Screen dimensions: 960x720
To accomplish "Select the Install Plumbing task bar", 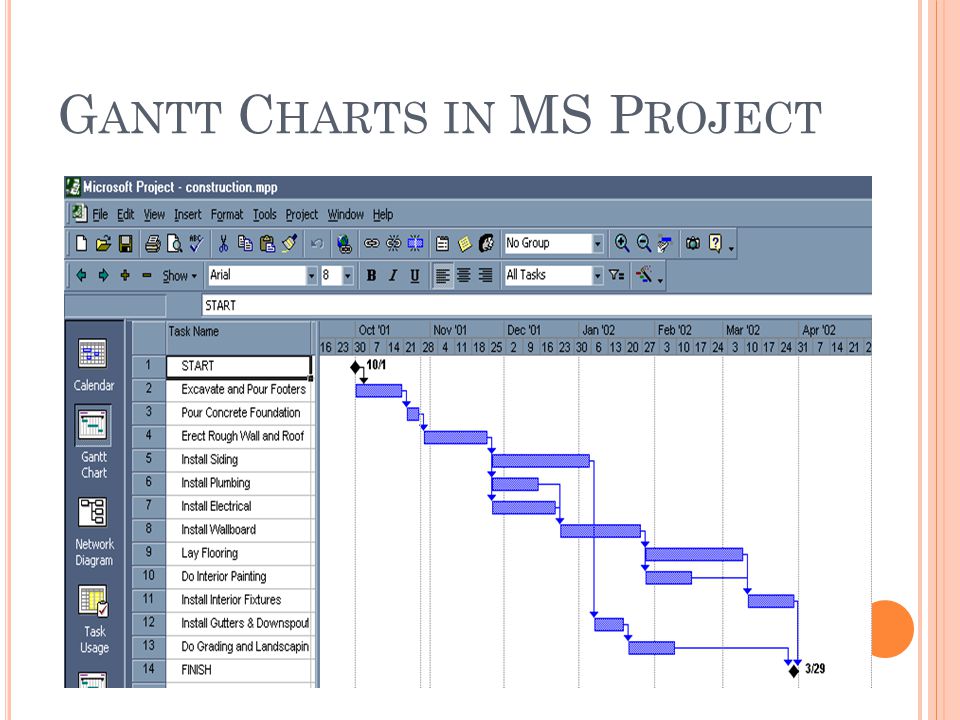I will point(515,484).
